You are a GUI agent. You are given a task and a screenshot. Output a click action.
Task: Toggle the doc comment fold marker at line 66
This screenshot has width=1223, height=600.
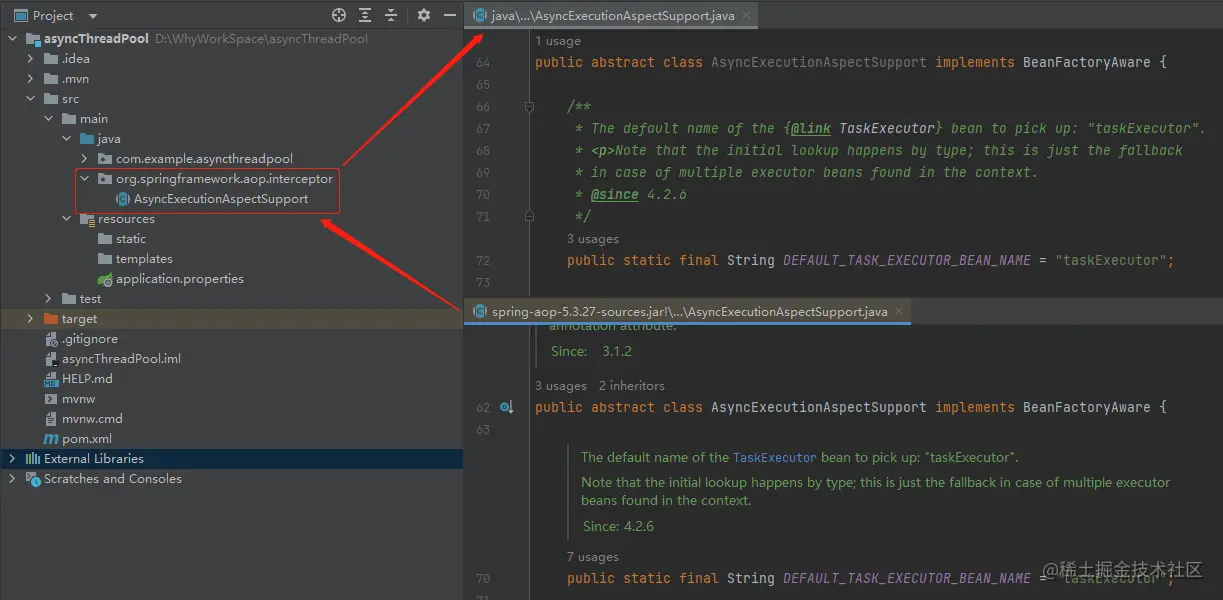(530, 106)
